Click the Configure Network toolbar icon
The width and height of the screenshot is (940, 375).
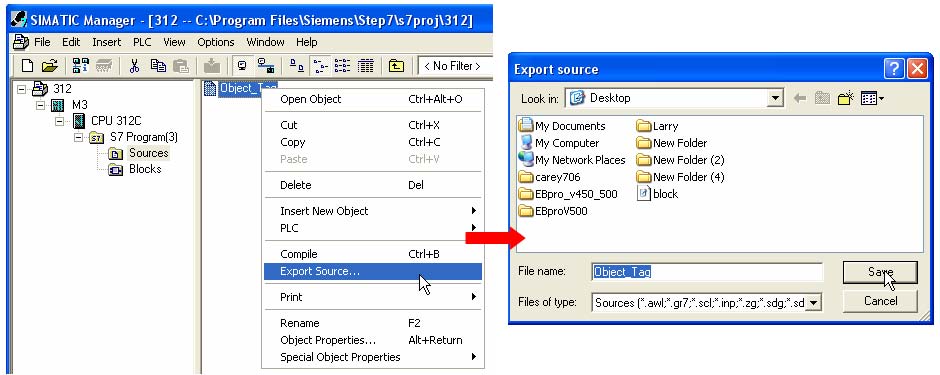[x=265, y=65]
